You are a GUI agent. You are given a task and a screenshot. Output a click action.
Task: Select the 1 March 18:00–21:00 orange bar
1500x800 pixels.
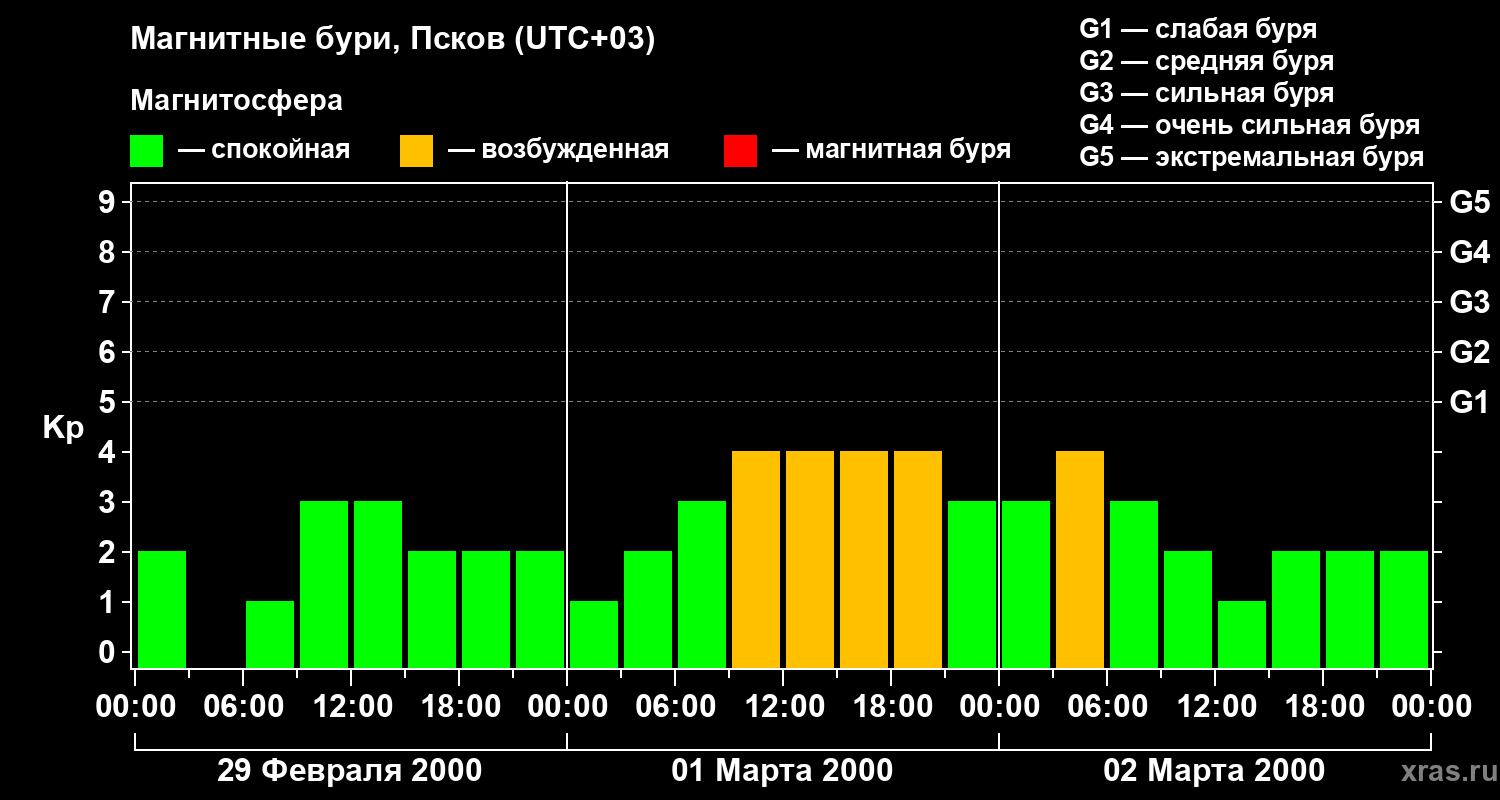[918, 559]
